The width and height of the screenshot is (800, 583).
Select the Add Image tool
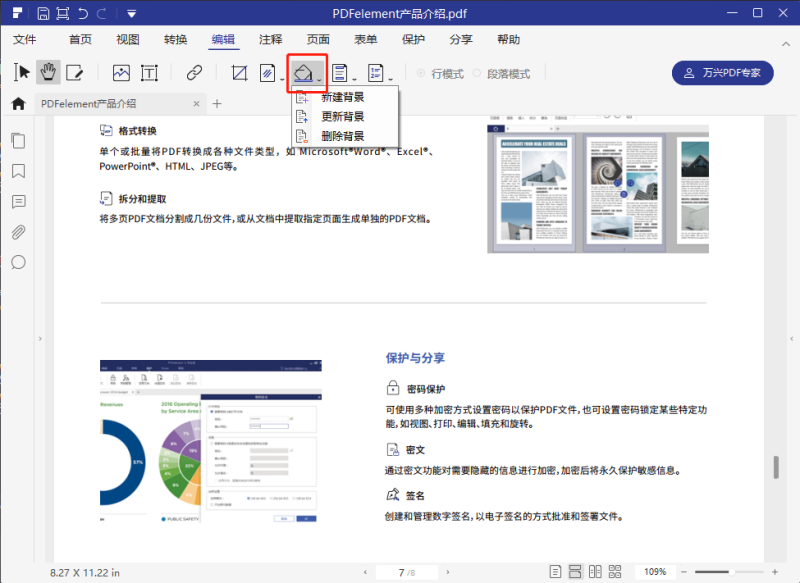[121, 73]
